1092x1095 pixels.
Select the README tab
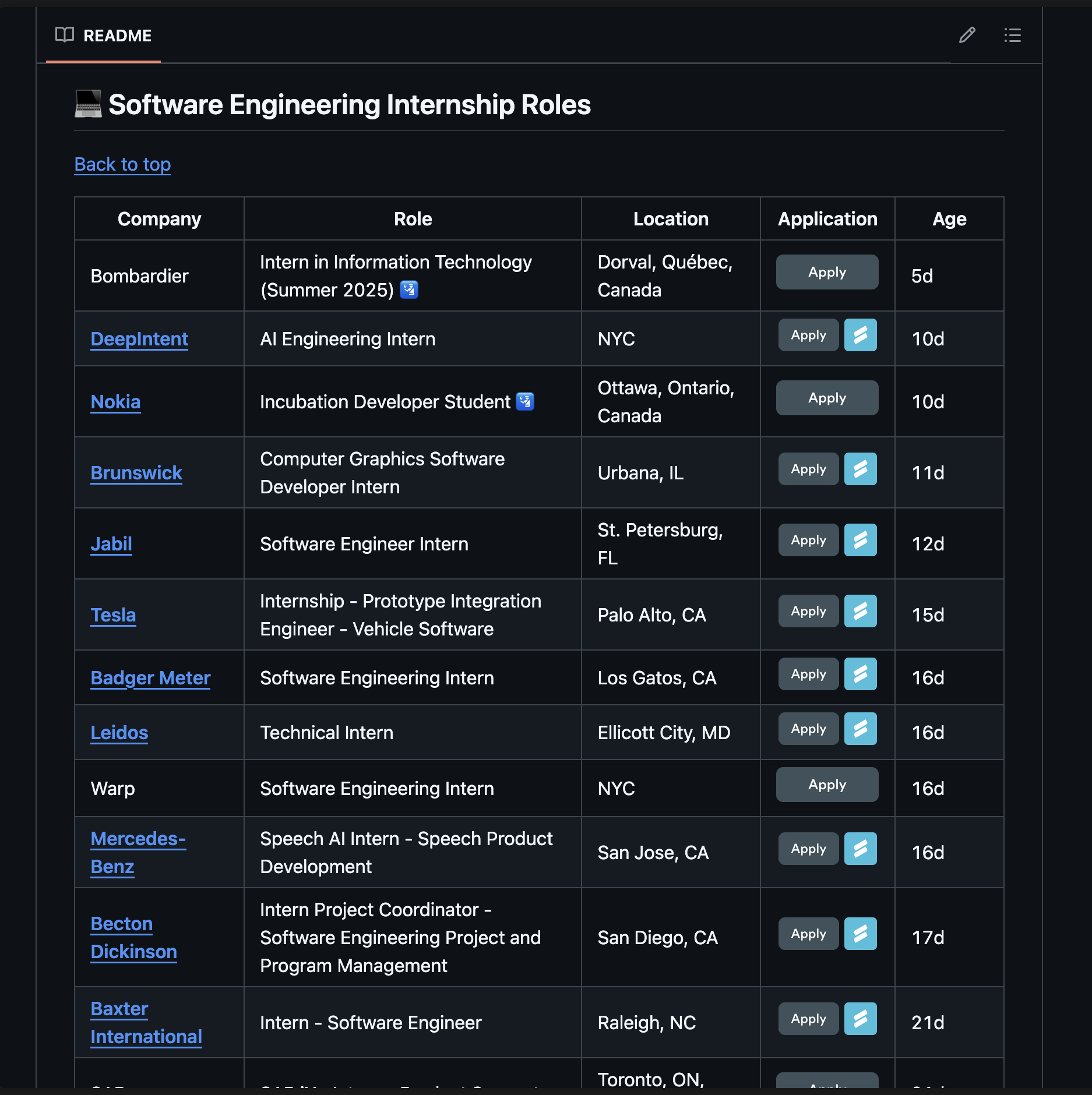click(104, 36)
